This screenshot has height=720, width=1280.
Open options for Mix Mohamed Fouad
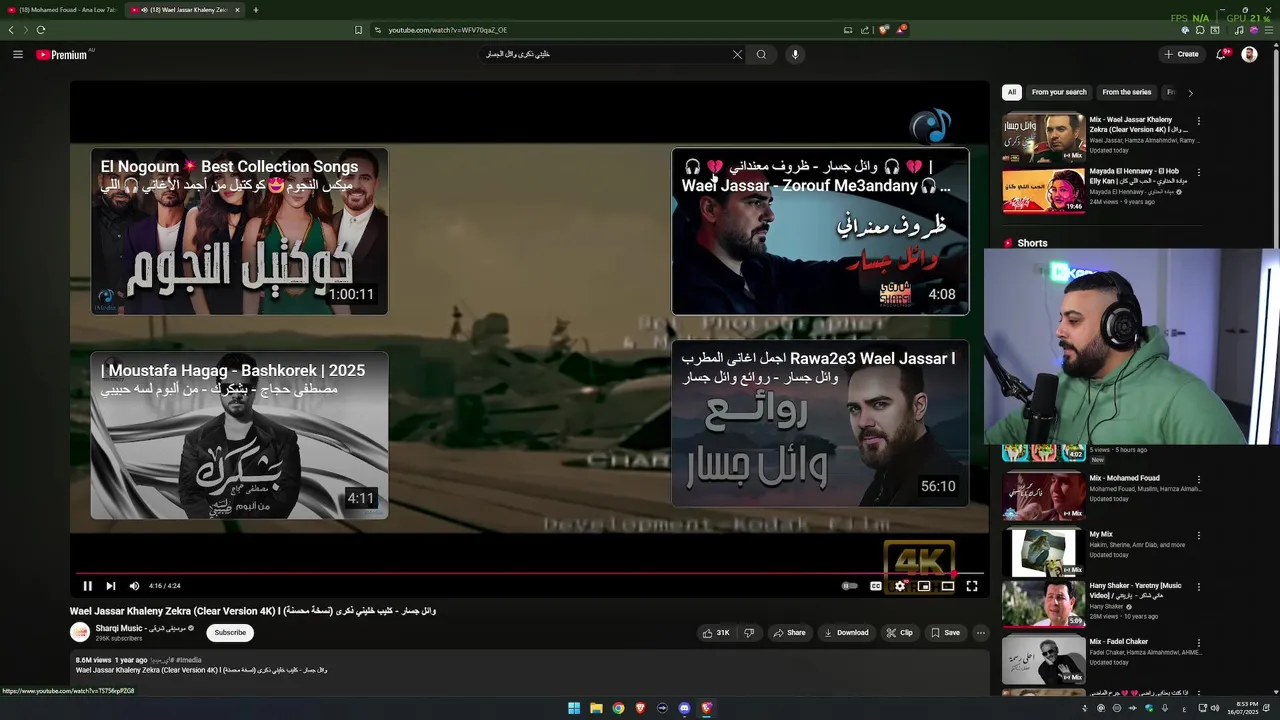[1199, 480]
